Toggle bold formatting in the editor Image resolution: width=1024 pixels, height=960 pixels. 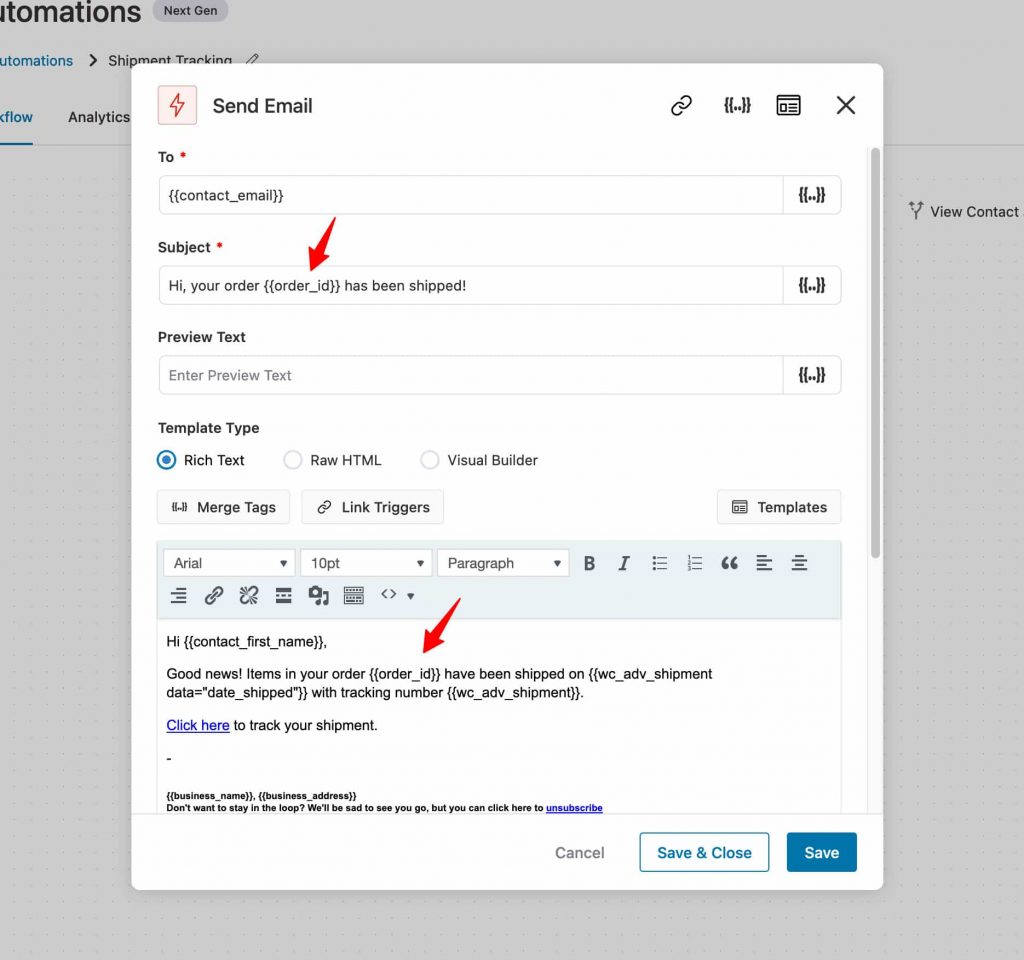[589, 563]
